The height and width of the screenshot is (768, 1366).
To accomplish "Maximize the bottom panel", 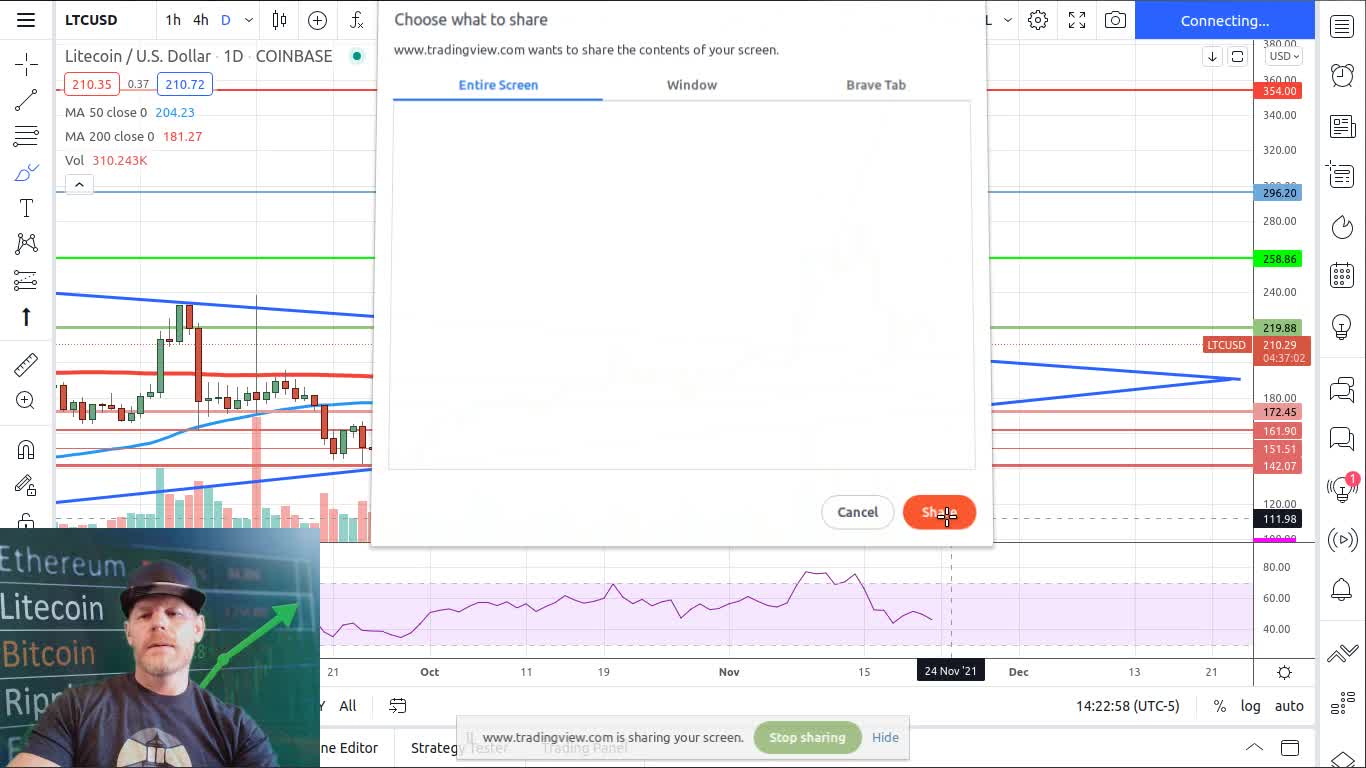I will 1290,748.
